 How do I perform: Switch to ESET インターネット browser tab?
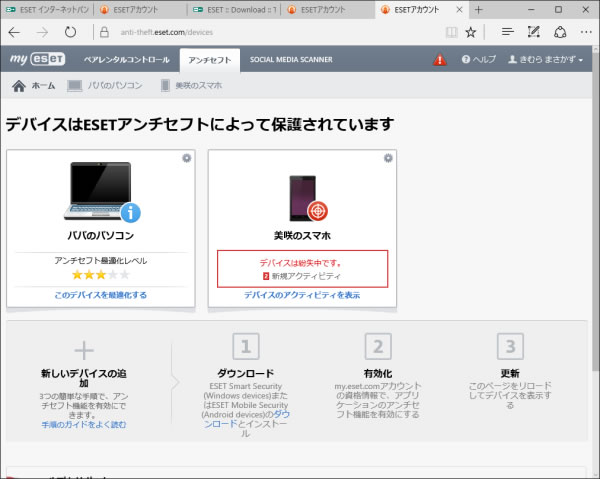[x=47, y=10]
